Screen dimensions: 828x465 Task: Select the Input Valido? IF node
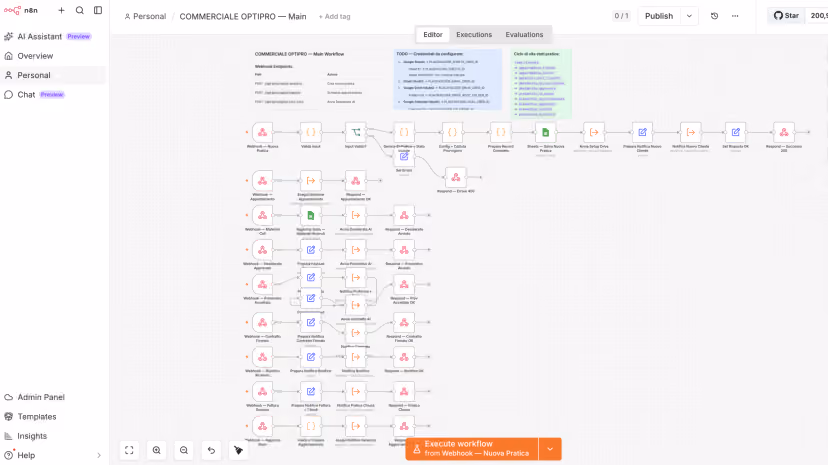tap(356, 132)
